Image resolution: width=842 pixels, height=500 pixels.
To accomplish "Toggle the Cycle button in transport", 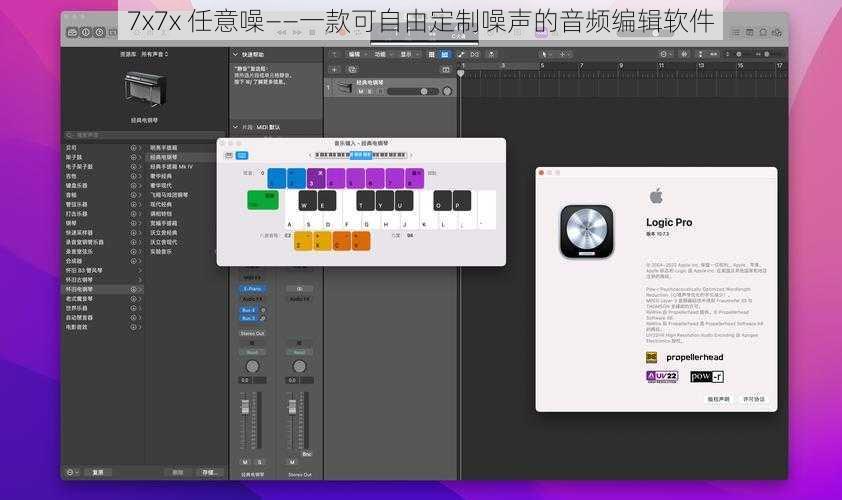I will pyautogui.click(x=359, y=33).
